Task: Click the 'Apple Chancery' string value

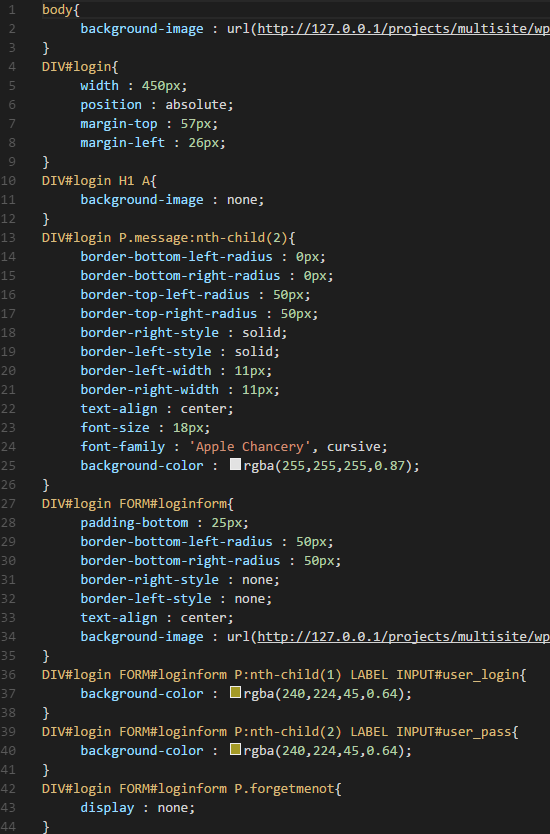Action: click(x=249, y=447)
